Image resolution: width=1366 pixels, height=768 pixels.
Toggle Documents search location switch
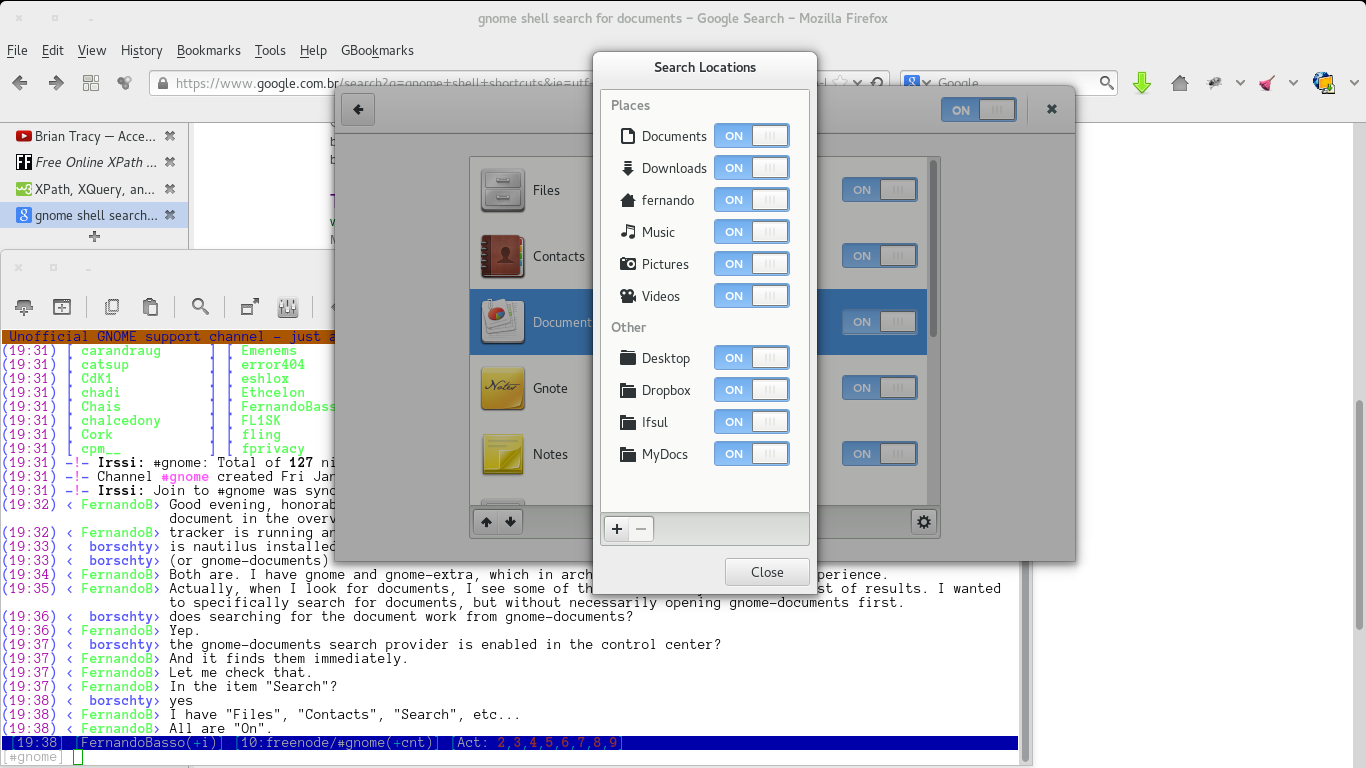751,136
